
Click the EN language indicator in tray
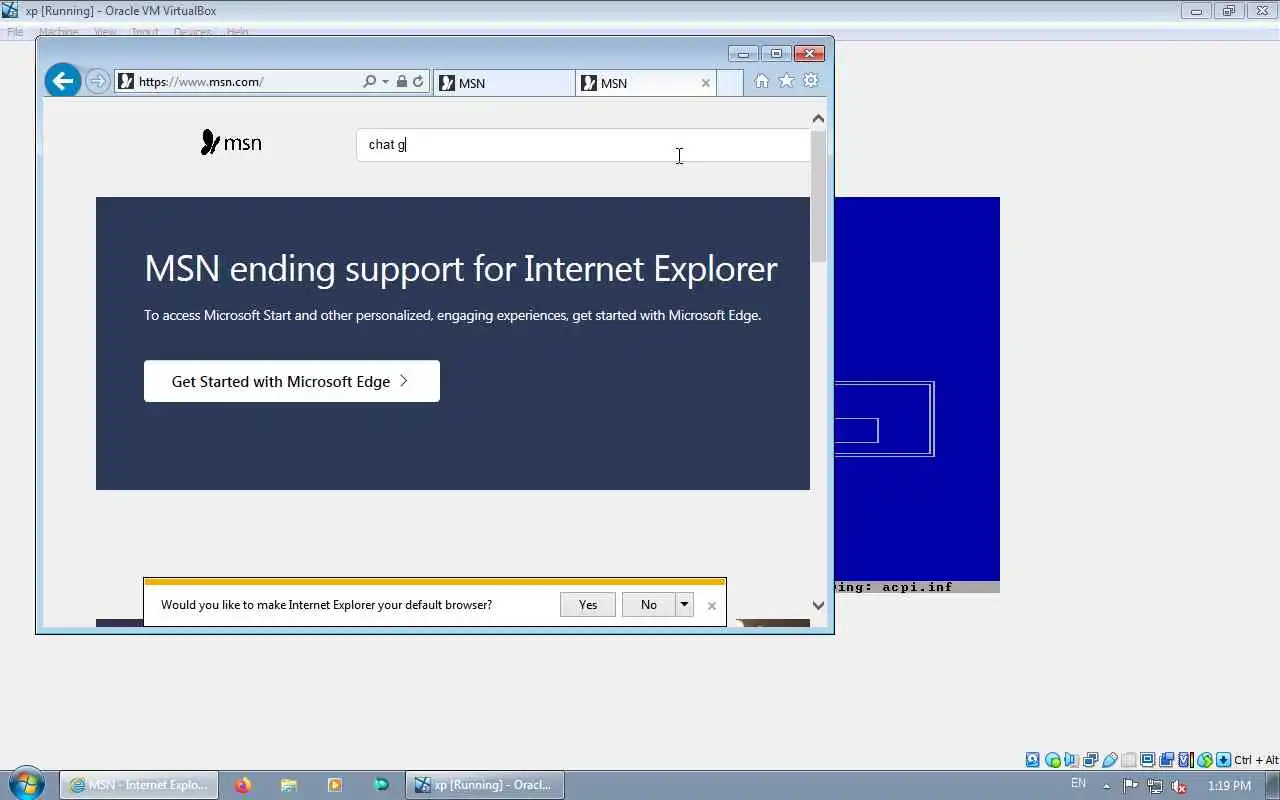pos(1078,783)
